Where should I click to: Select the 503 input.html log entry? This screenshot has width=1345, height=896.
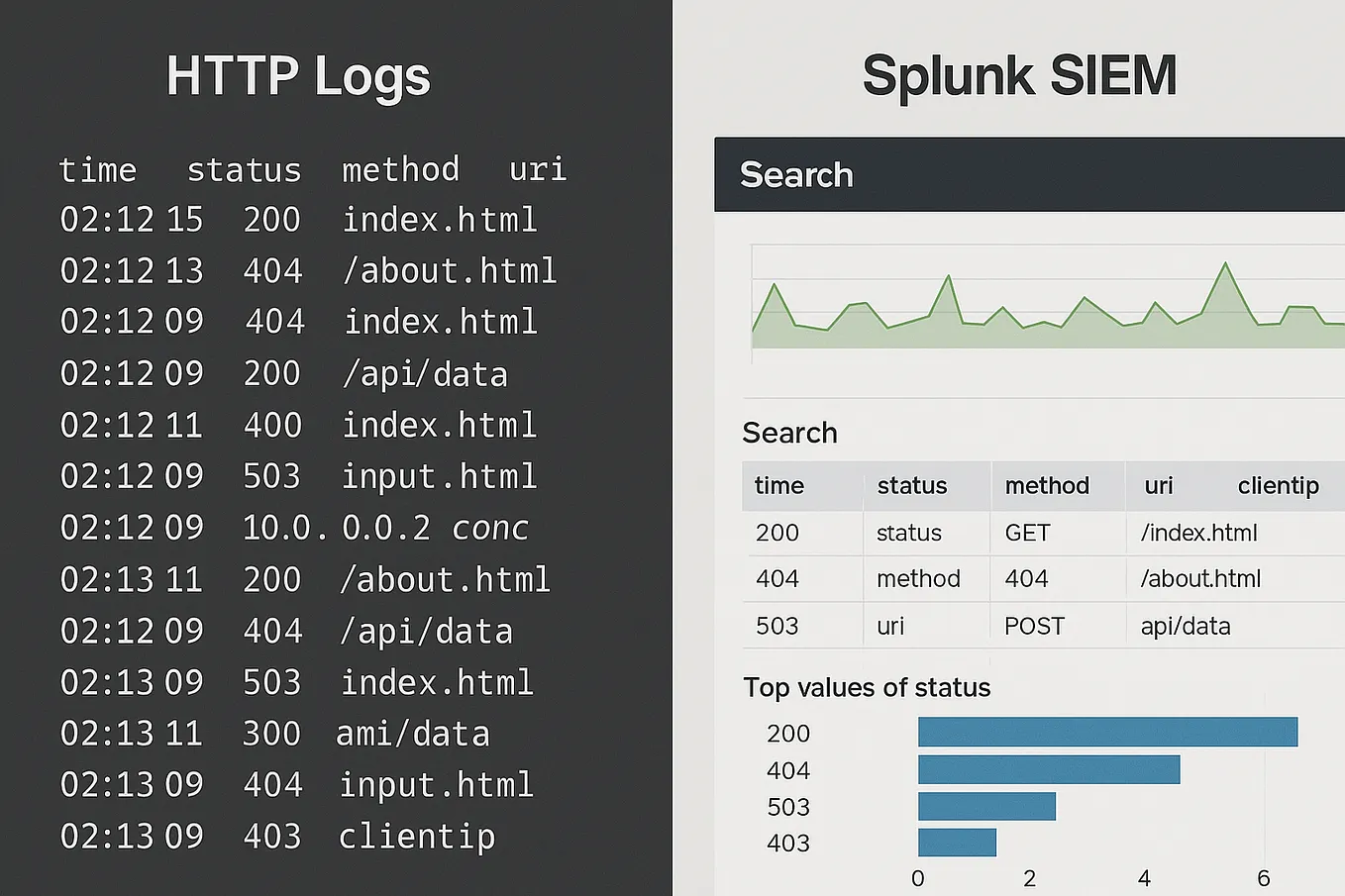pos(297,476)
